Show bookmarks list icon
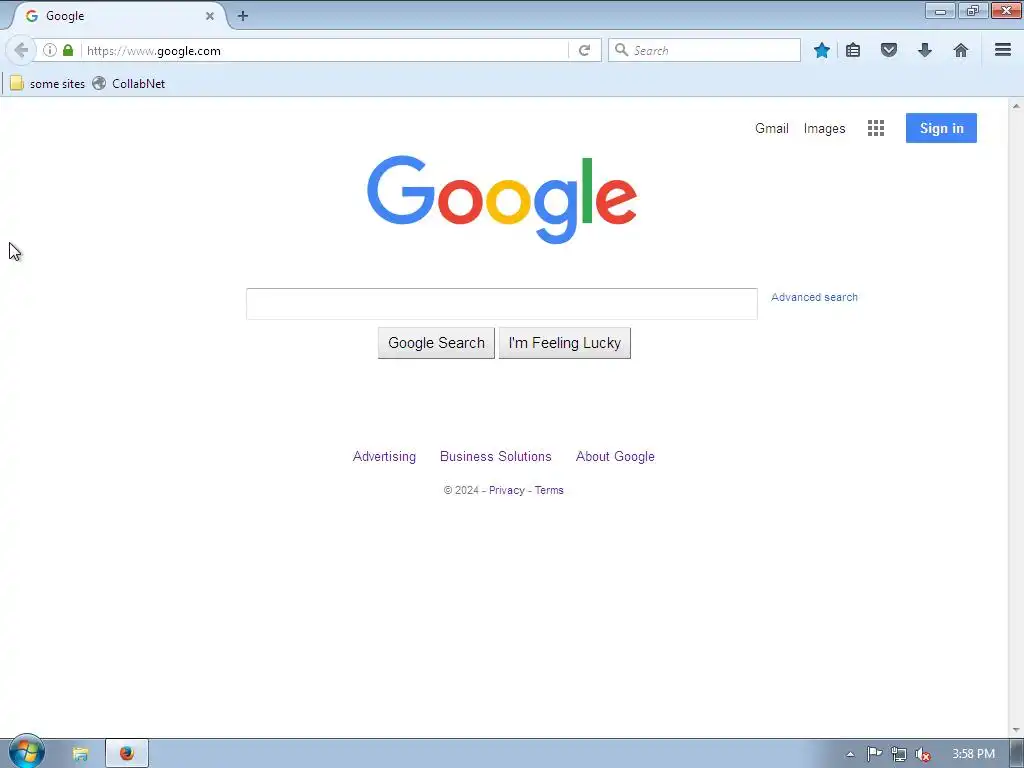Viewport: 1024px width, 768px height. click(x=853, y=50)
